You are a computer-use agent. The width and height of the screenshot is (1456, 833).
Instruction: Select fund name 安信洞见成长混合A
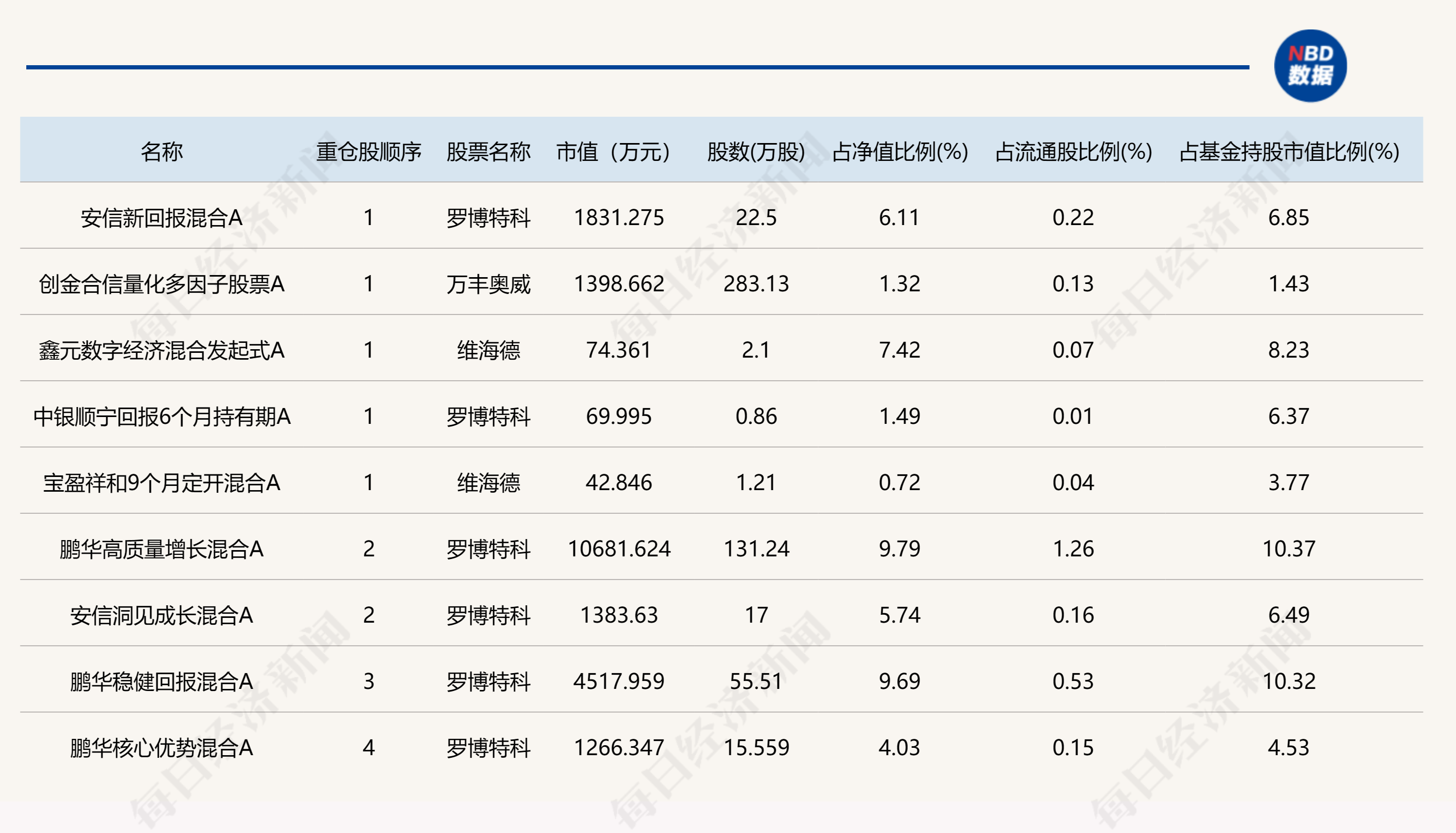(162, 616)
